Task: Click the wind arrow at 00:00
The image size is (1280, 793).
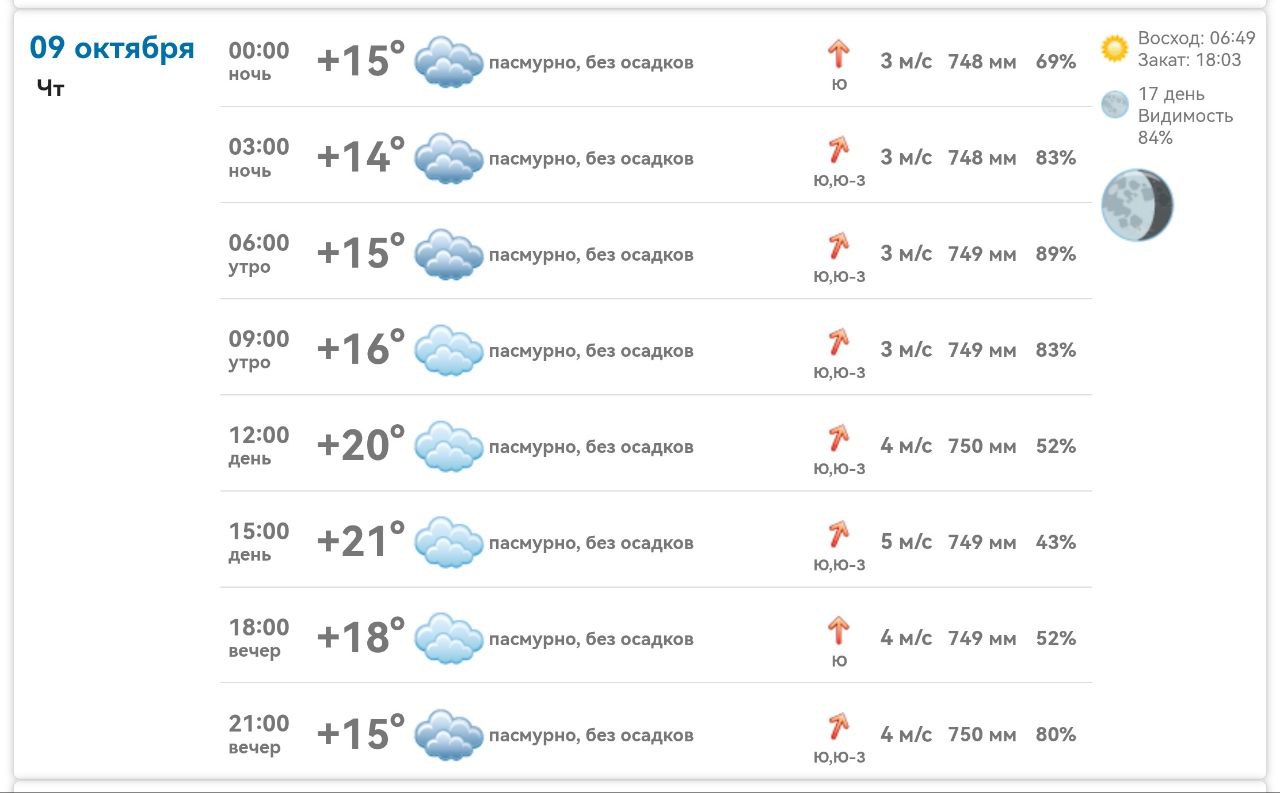Action: pyautogui.click(x=838, y=54)
